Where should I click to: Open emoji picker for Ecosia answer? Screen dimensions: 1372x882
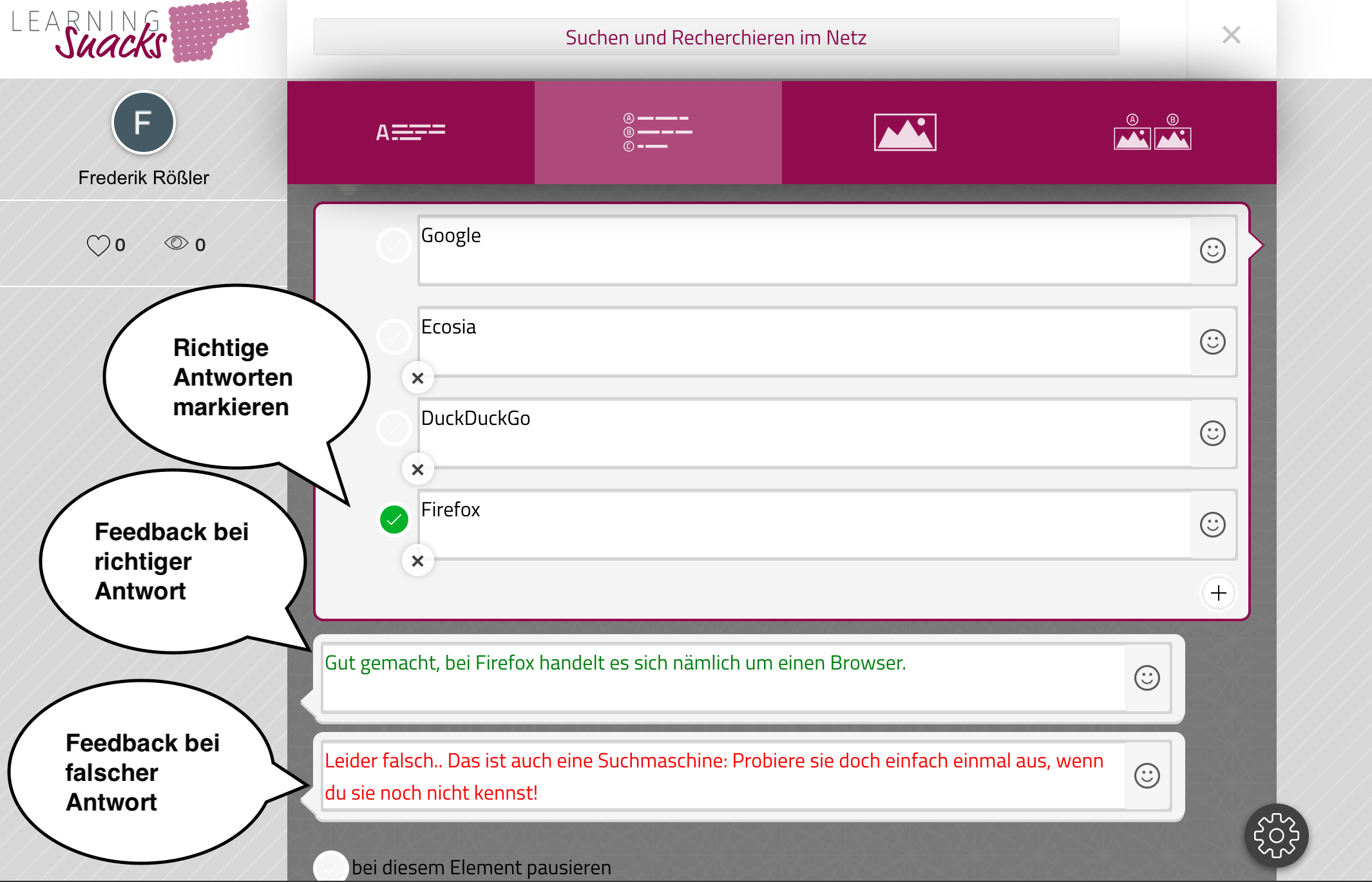[1212, 341]
